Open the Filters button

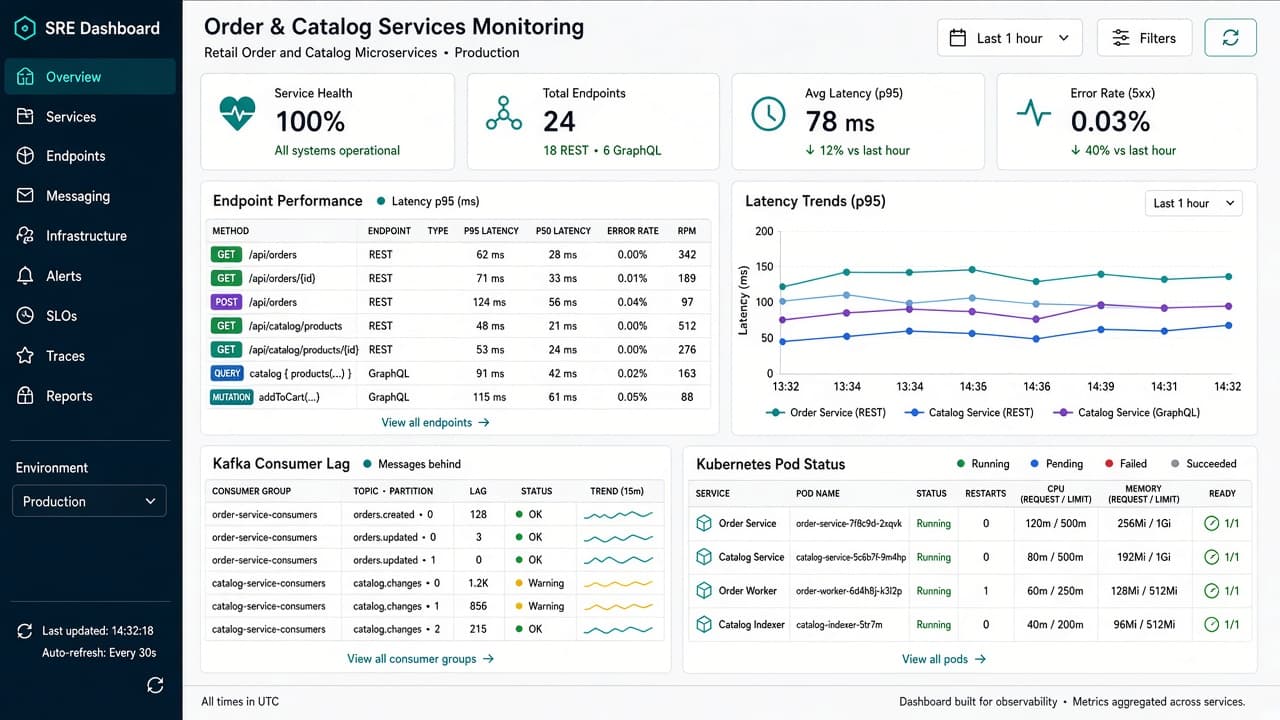pyautogui.click(x=1144, y=38)
